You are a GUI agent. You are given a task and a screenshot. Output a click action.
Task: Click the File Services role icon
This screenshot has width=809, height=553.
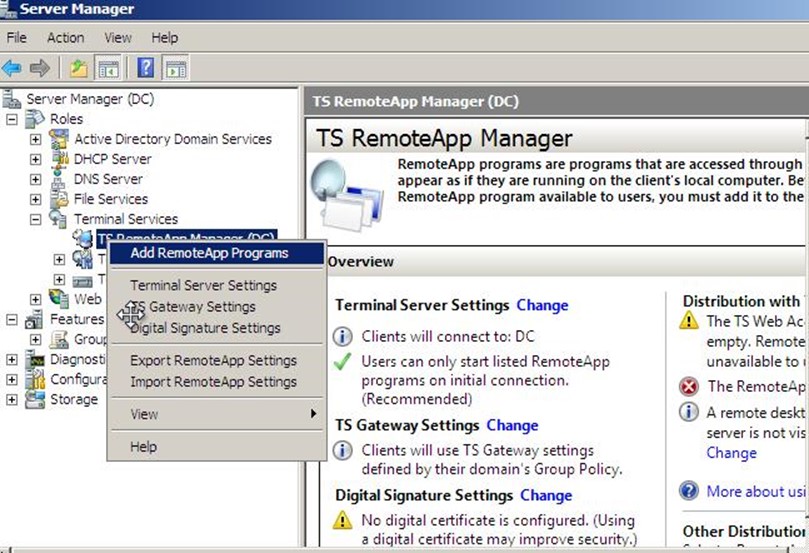60,199
